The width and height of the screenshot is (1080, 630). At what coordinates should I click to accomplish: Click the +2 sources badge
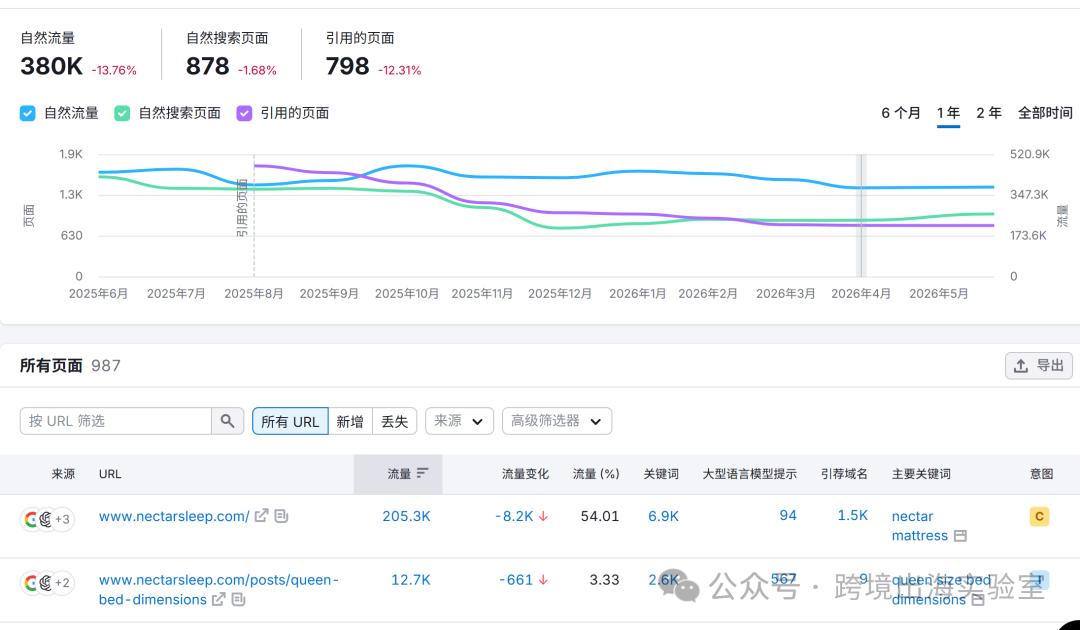click(62, 582)
